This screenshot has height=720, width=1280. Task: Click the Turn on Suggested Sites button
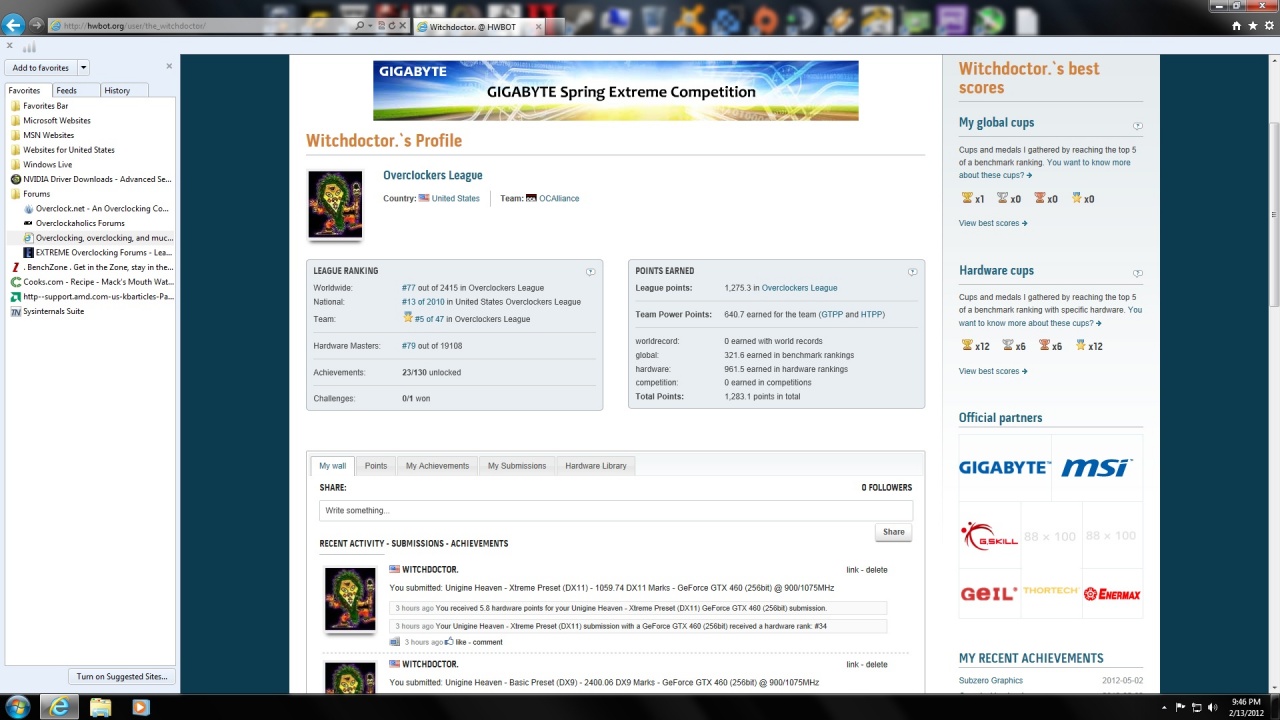(x=122, y=677)
